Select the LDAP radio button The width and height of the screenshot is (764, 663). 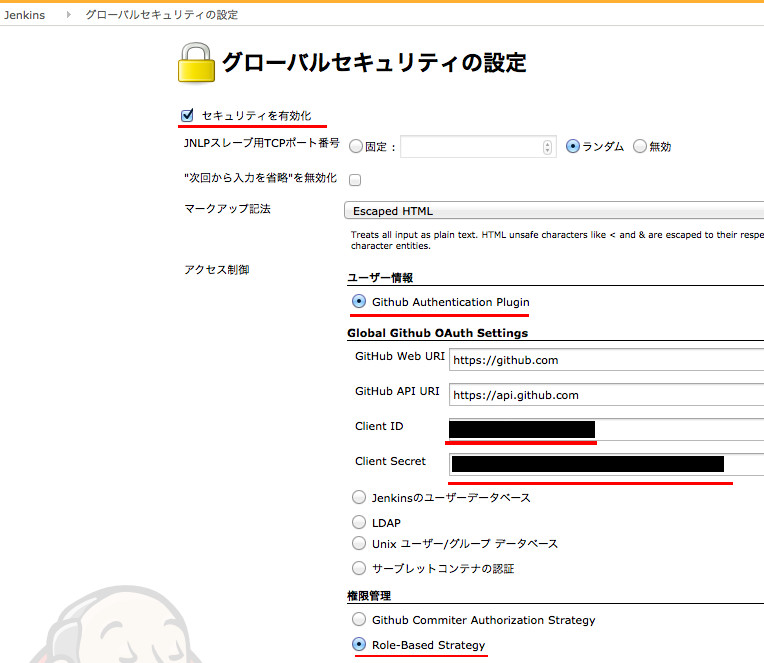359,522
